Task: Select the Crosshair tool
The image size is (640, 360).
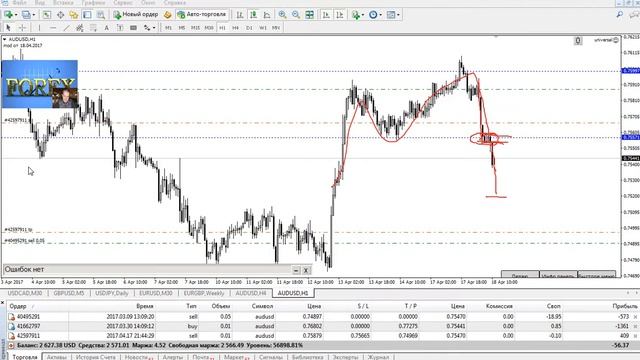Action: (x=22, y=28)
